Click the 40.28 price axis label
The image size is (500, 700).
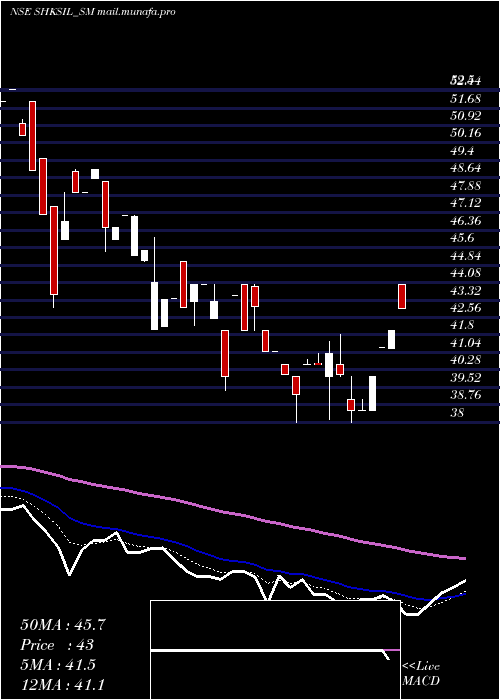(x=466, y=360)
